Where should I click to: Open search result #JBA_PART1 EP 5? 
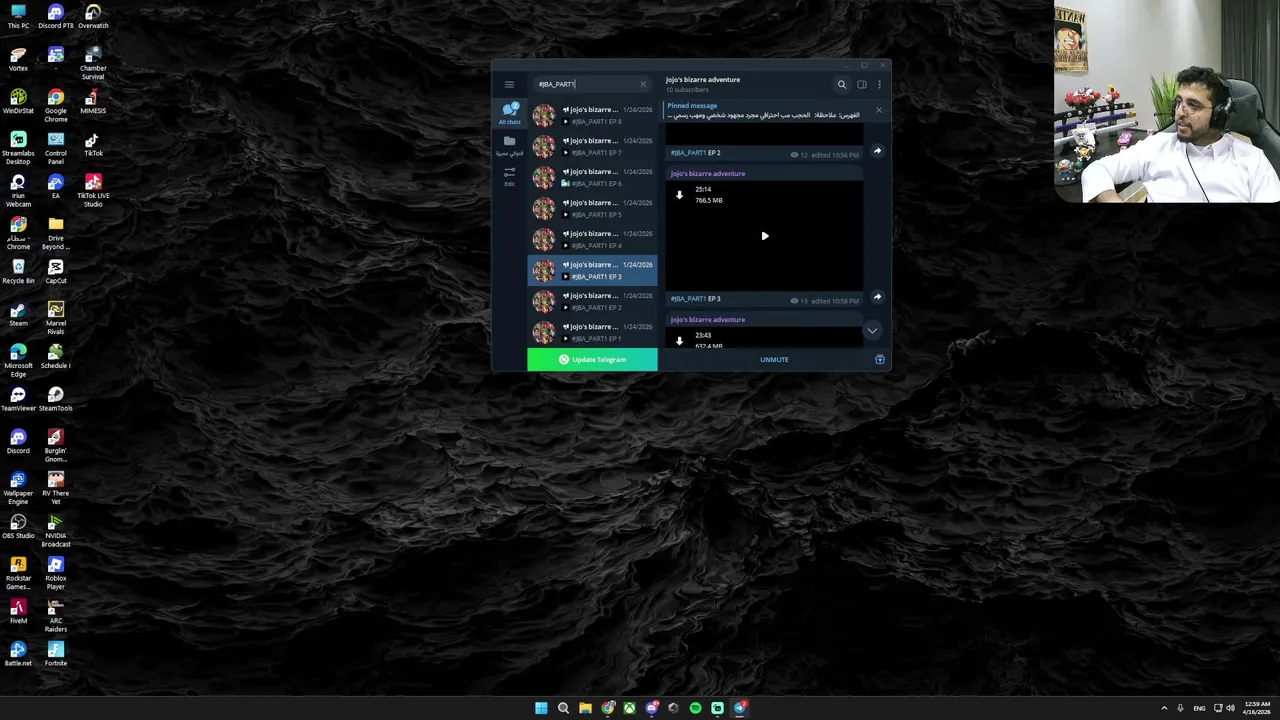[x=592, y=208]
